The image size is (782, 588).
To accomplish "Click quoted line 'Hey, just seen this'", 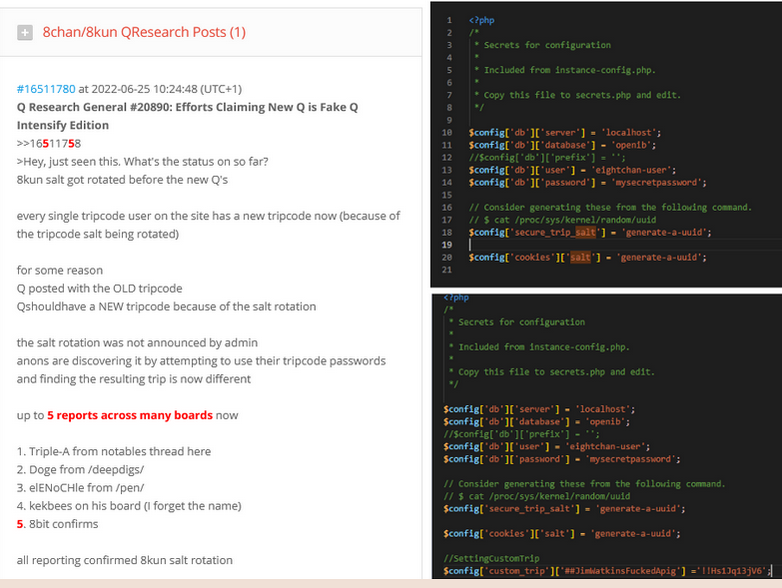I will pos(142,162).
